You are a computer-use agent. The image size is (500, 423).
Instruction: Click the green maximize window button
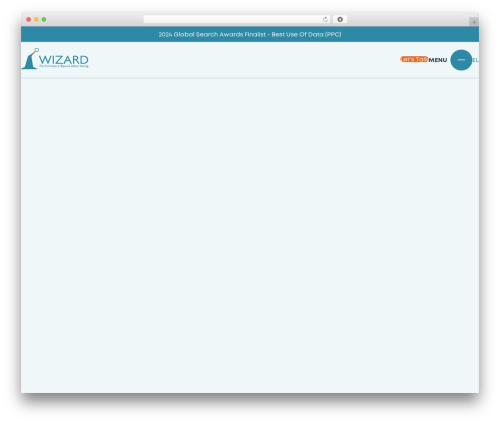click(44, 19)
